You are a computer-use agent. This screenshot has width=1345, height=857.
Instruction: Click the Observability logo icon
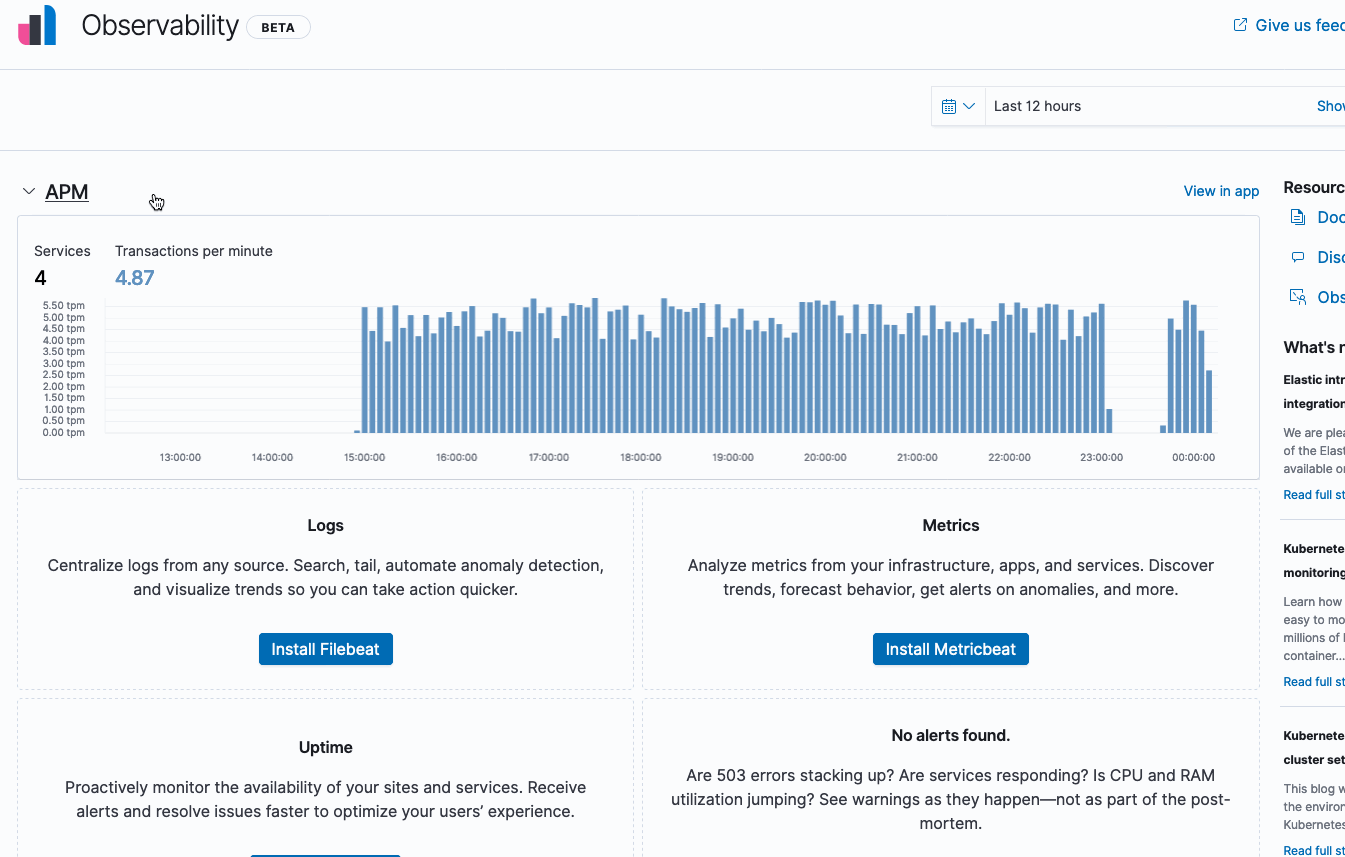click(37, 25)
